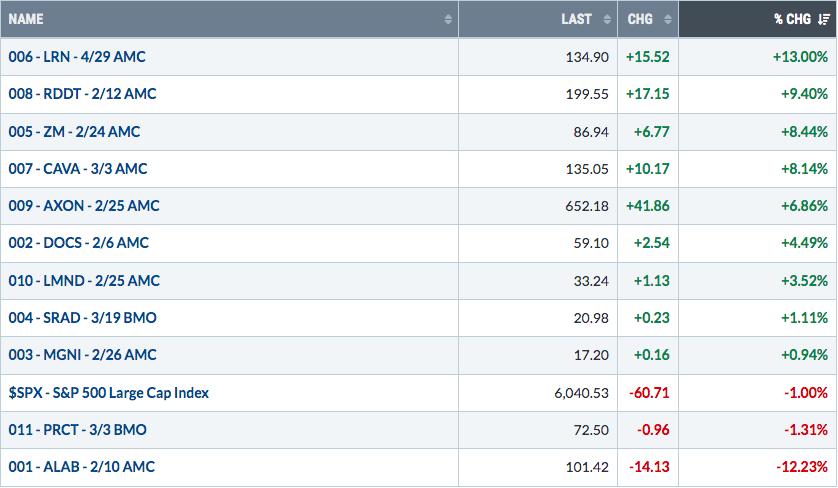838x488 pixels.
Task: Toggle the % CHG descending sort icon
Action: tap(824, 19)
